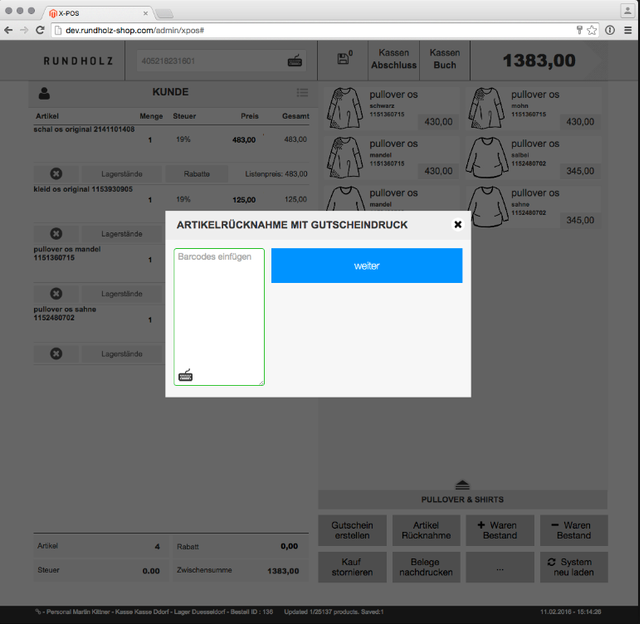Open the list icon next to KUNDE
The image size is (640, 624).
(x=302, y=93)
